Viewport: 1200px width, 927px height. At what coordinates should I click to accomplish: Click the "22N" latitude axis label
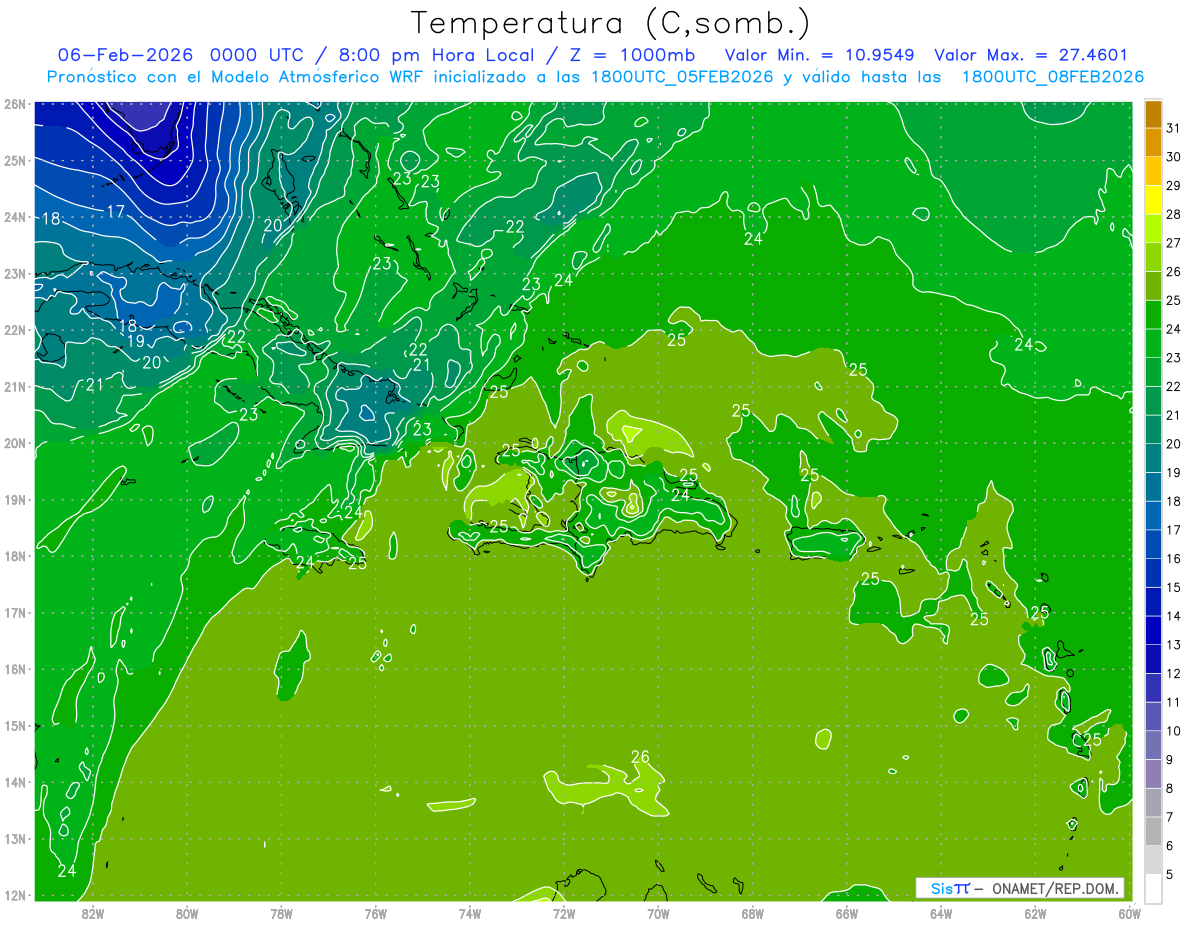coord(14,330)
